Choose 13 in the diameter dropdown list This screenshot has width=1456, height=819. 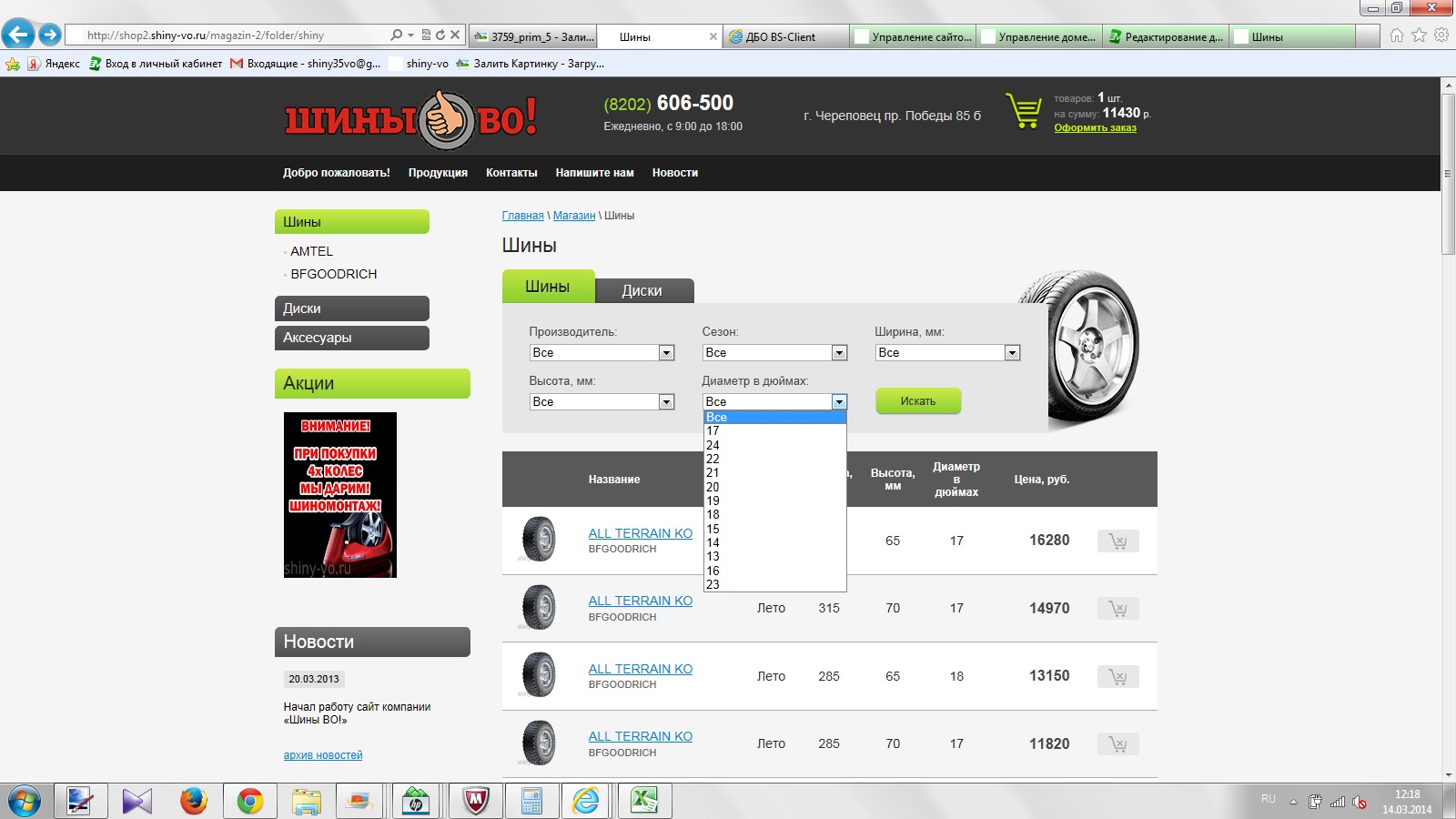tap(775, 556)
